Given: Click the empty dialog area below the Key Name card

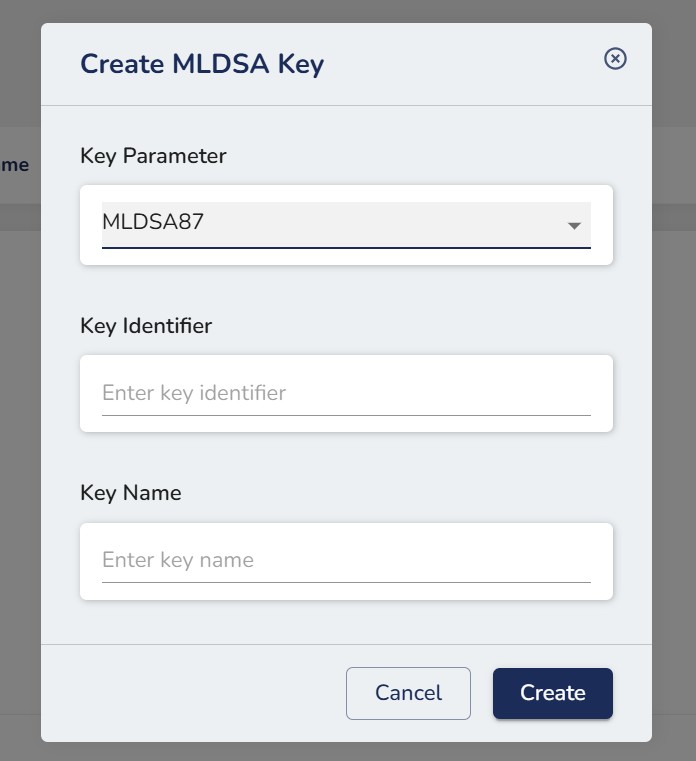Looking at the screenshot, I should pyautogui.click(x=346, y=622).
